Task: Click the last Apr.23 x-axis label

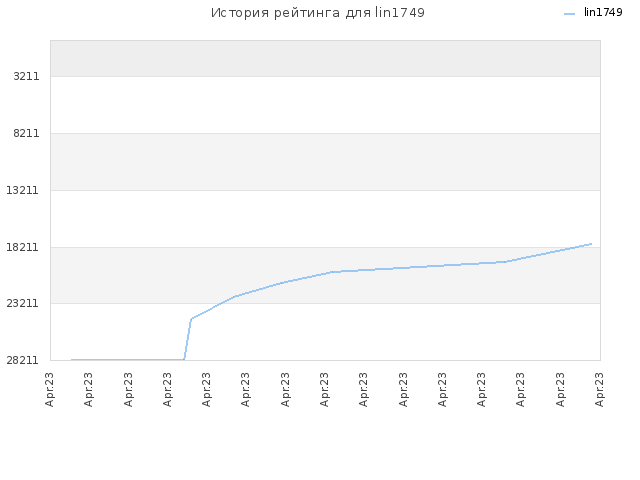Action: coord(599,389)
